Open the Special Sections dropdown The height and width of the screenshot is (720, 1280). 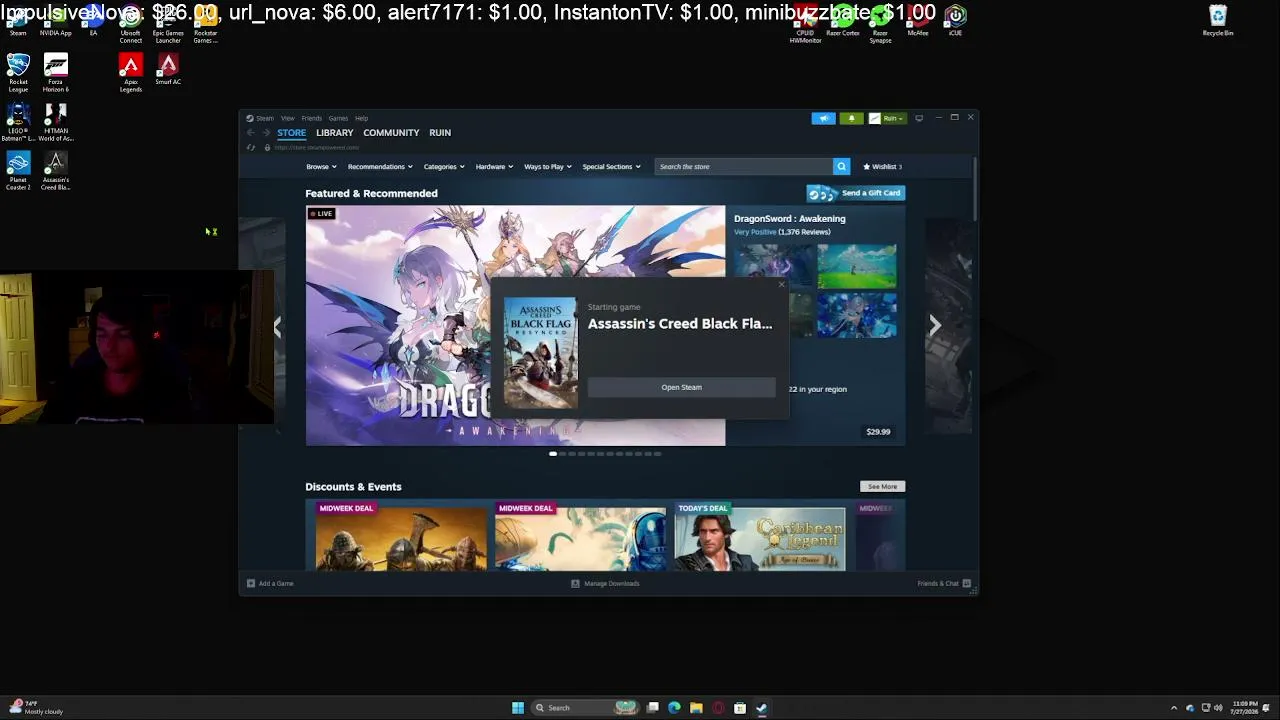point(611,167)
